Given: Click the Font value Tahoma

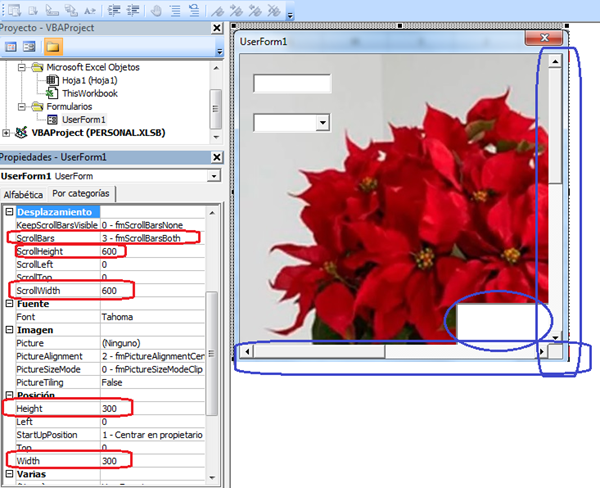Looking at the screenshot, I should click(x=117, y=317).
